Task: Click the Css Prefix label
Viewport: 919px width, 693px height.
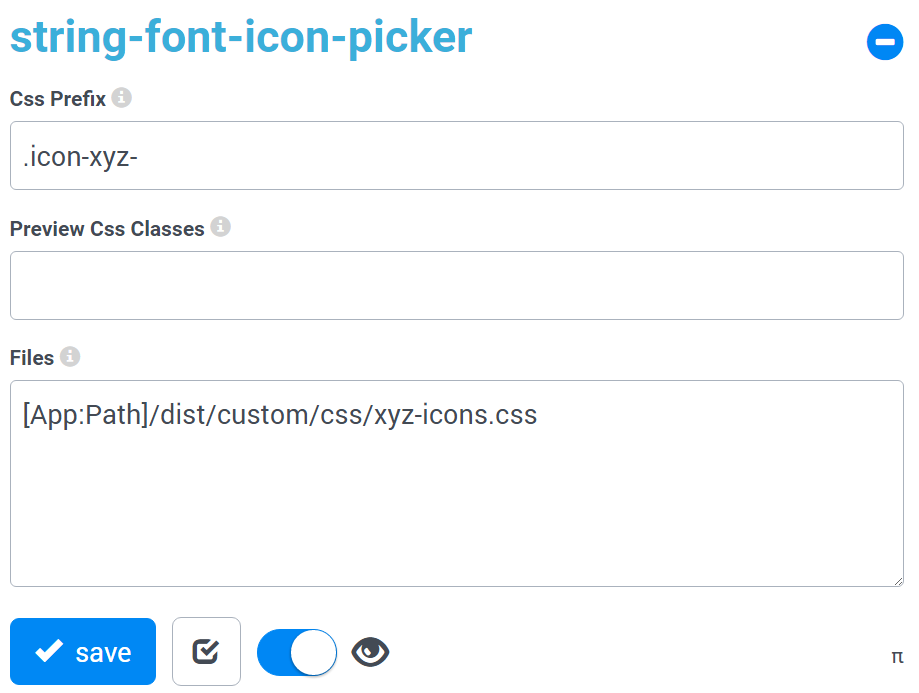Action: [58, 99]
